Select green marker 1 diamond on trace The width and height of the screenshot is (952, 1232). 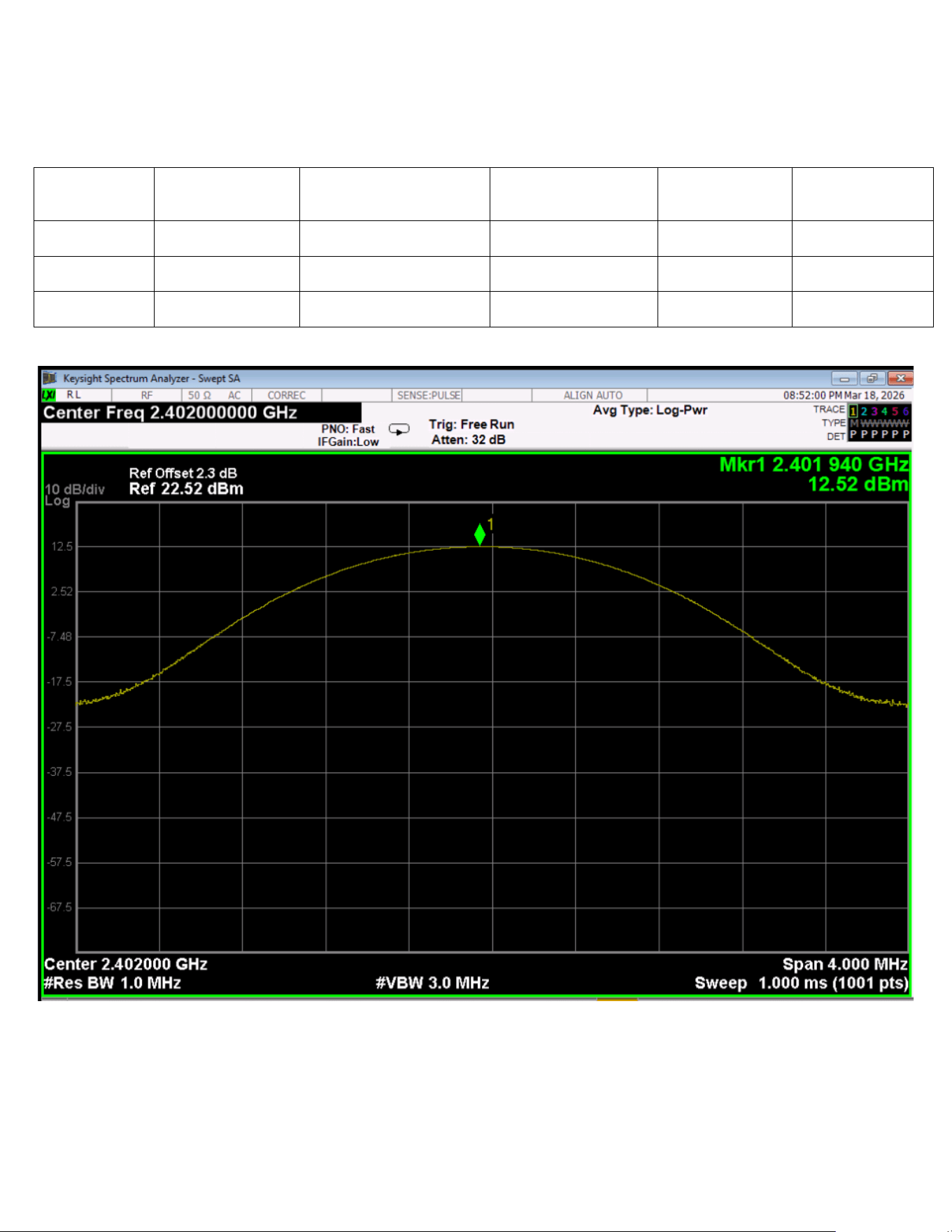pyautogui.click(x=480, y=534)
